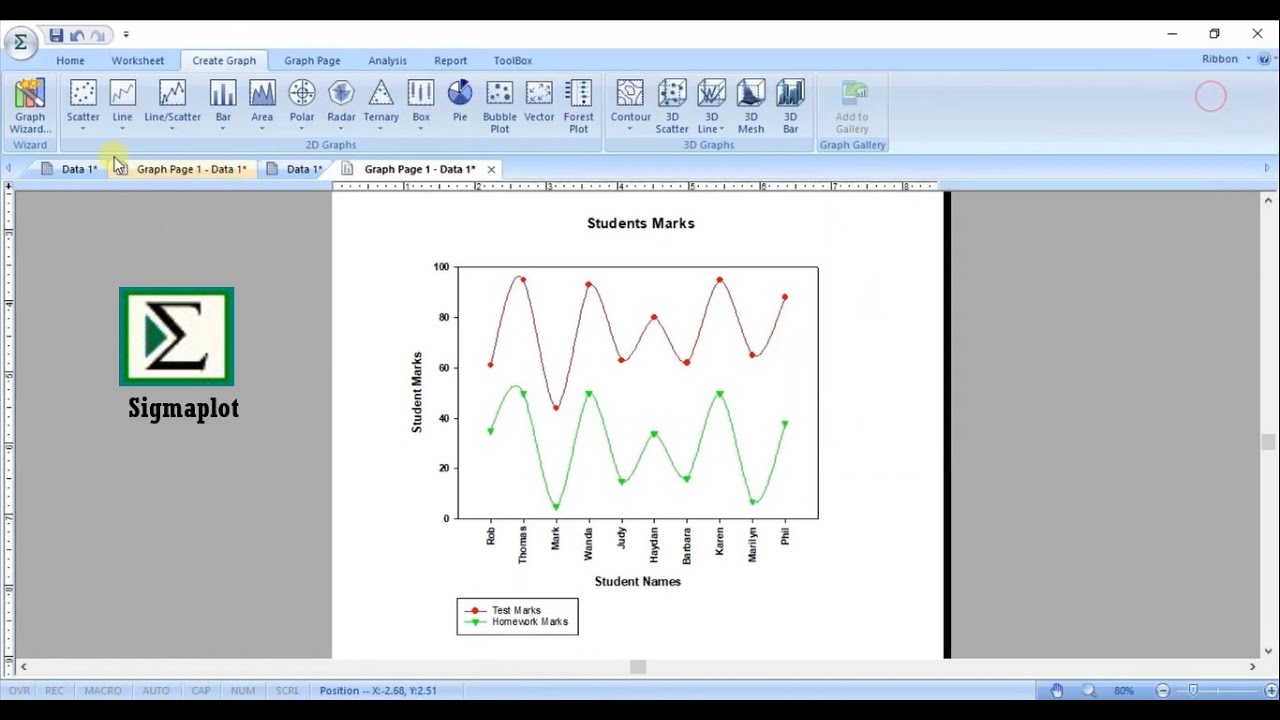Click the vertical scrollbar thumb
The image size is (1280, 720).
click(1268, 442)
